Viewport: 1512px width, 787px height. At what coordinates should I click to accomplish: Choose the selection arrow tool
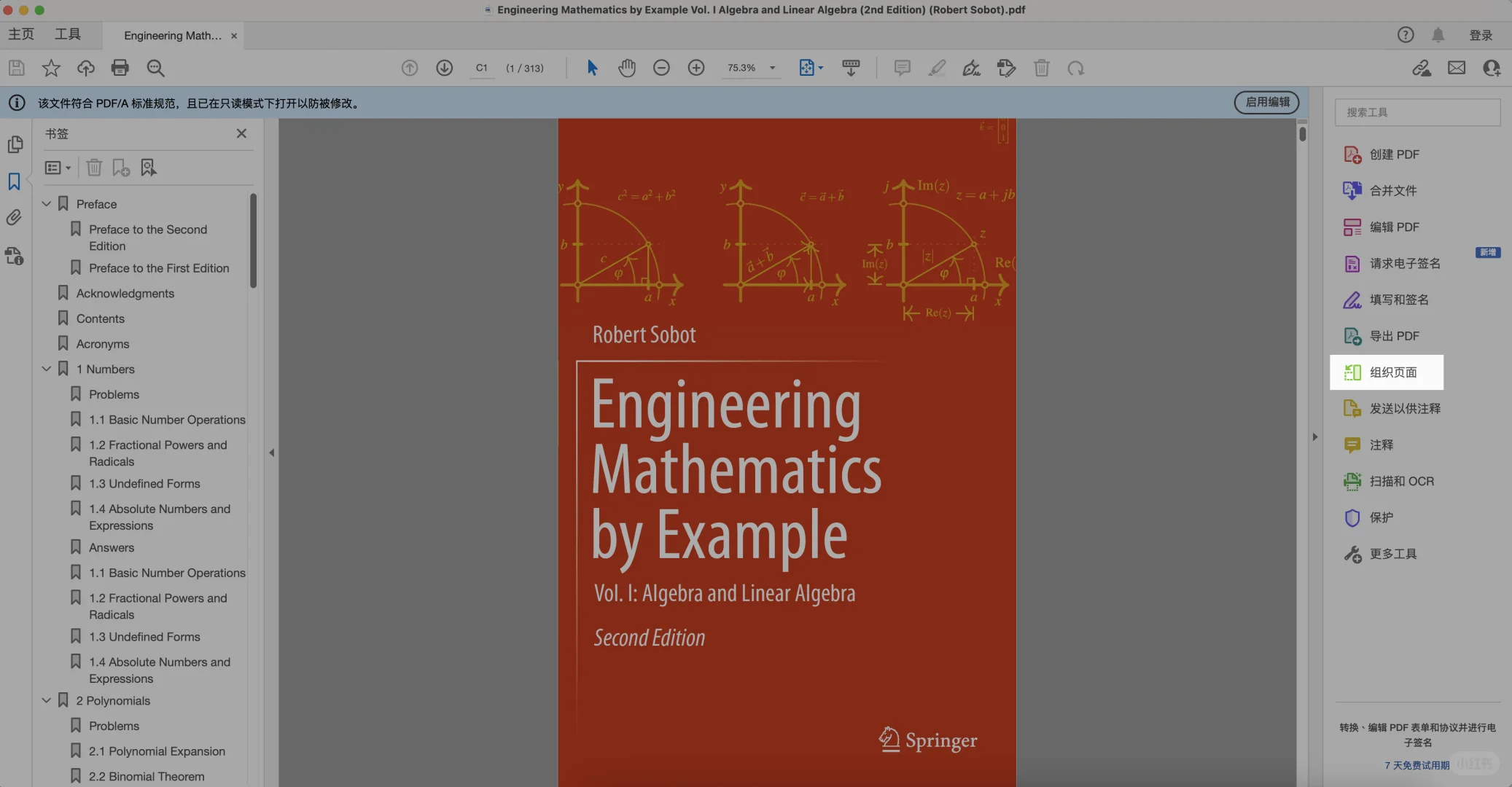pos(592,68)
